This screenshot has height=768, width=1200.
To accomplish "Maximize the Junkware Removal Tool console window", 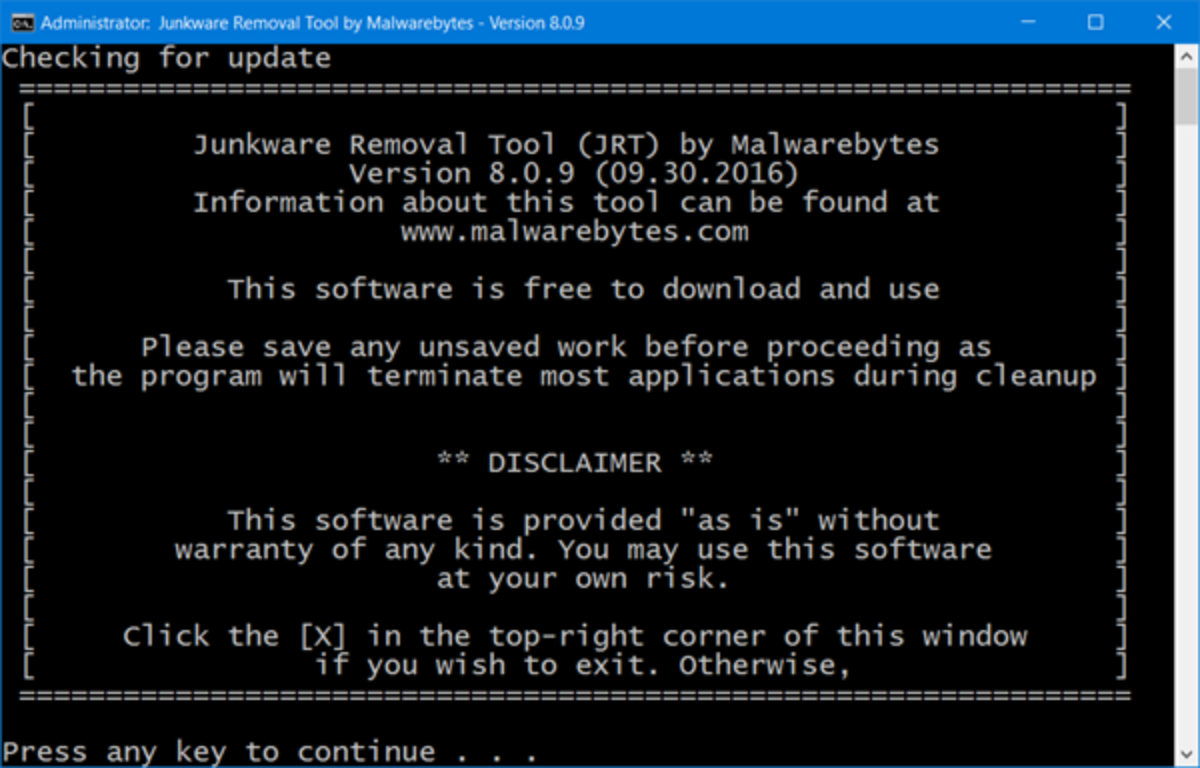I will pyautogui.click(x=1095, y=22).
